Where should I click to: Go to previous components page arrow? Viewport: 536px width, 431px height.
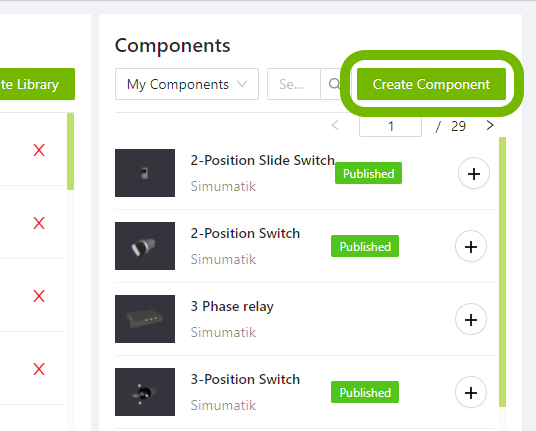(x=335, y=125)
